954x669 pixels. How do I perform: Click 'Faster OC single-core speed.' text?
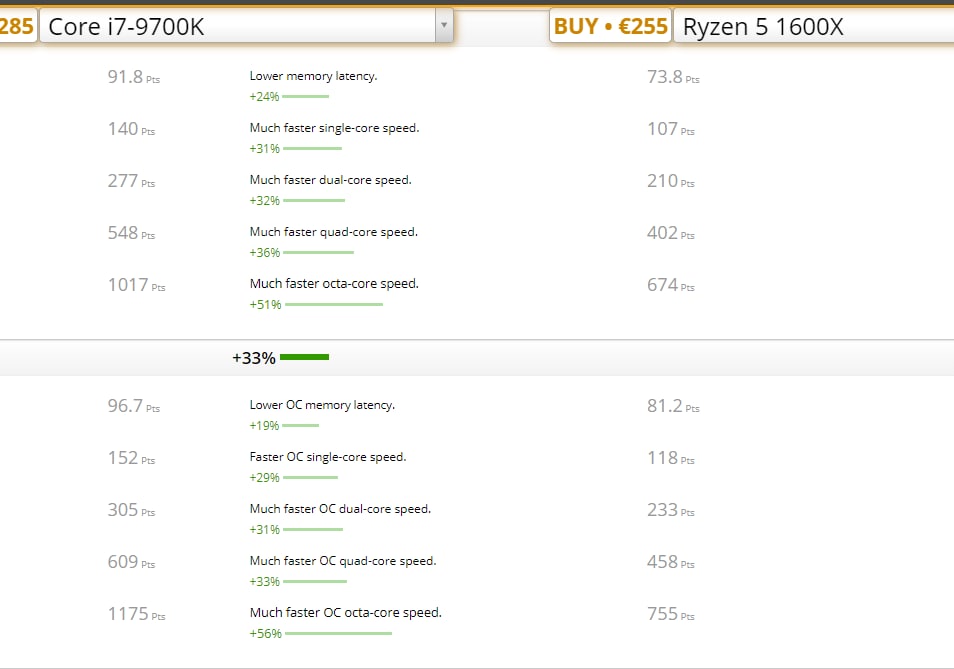[327, 457]
